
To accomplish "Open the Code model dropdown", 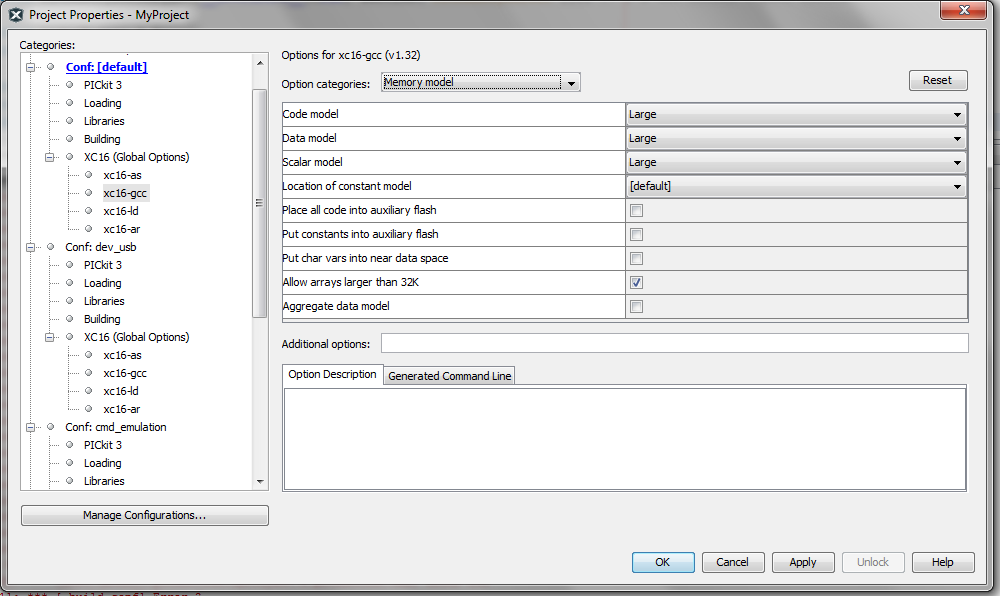I will 796,114.
